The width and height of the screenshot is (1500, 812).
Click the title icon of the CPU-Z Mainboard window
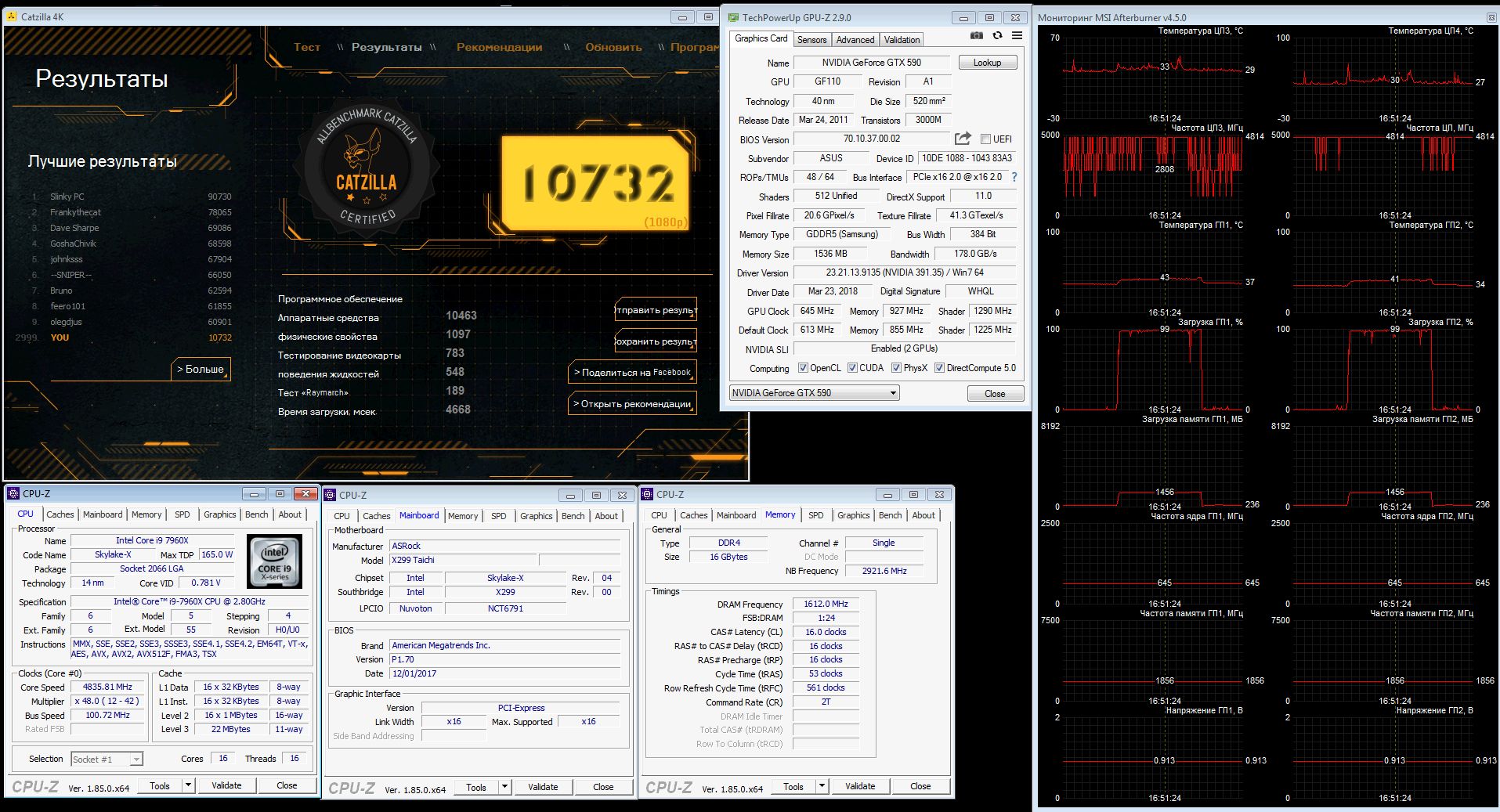coord(330,495)
